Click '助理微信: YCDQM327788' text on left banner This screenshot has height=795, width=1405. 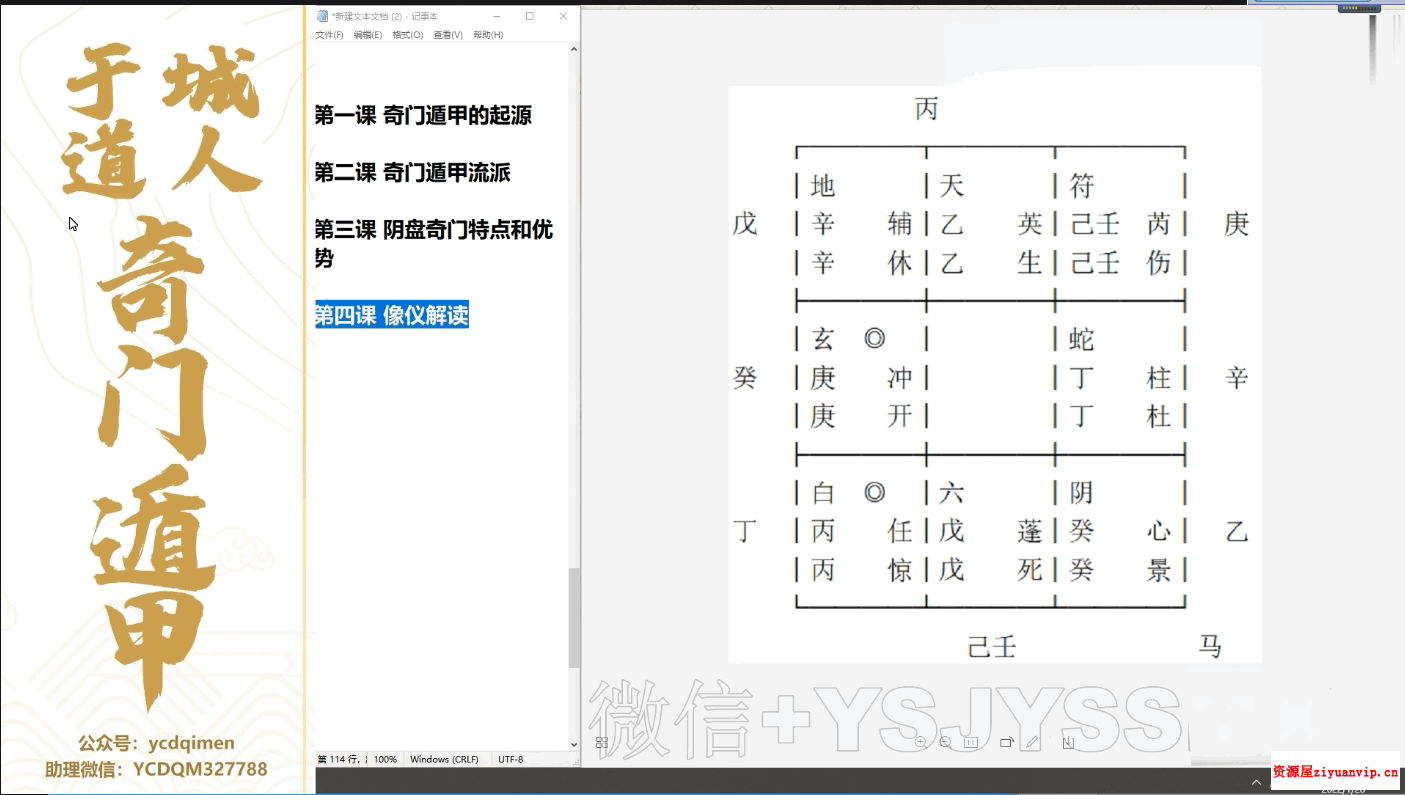(156, 769)
